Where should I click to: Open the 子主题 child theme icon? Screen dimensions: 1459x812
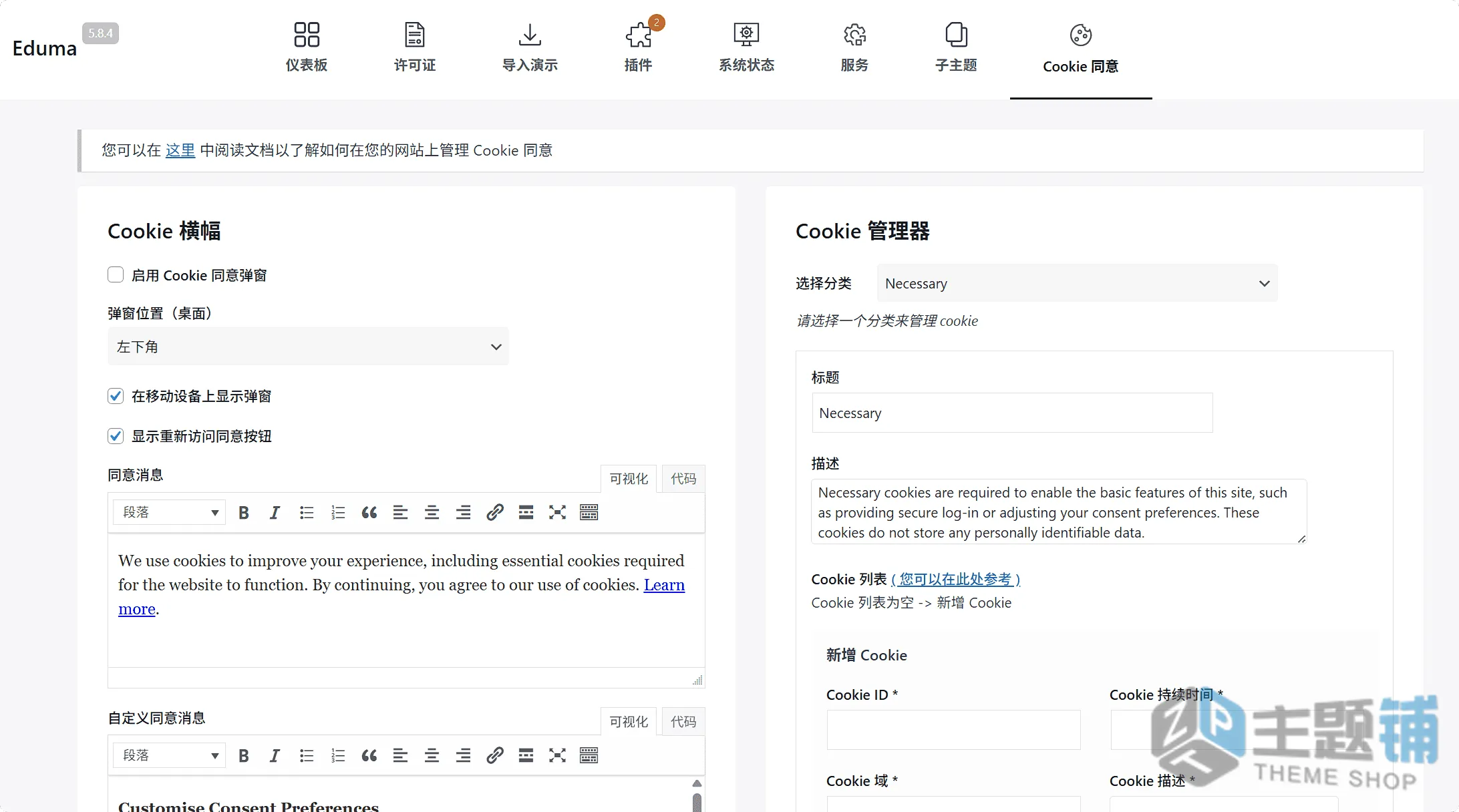tap(956, 35)
